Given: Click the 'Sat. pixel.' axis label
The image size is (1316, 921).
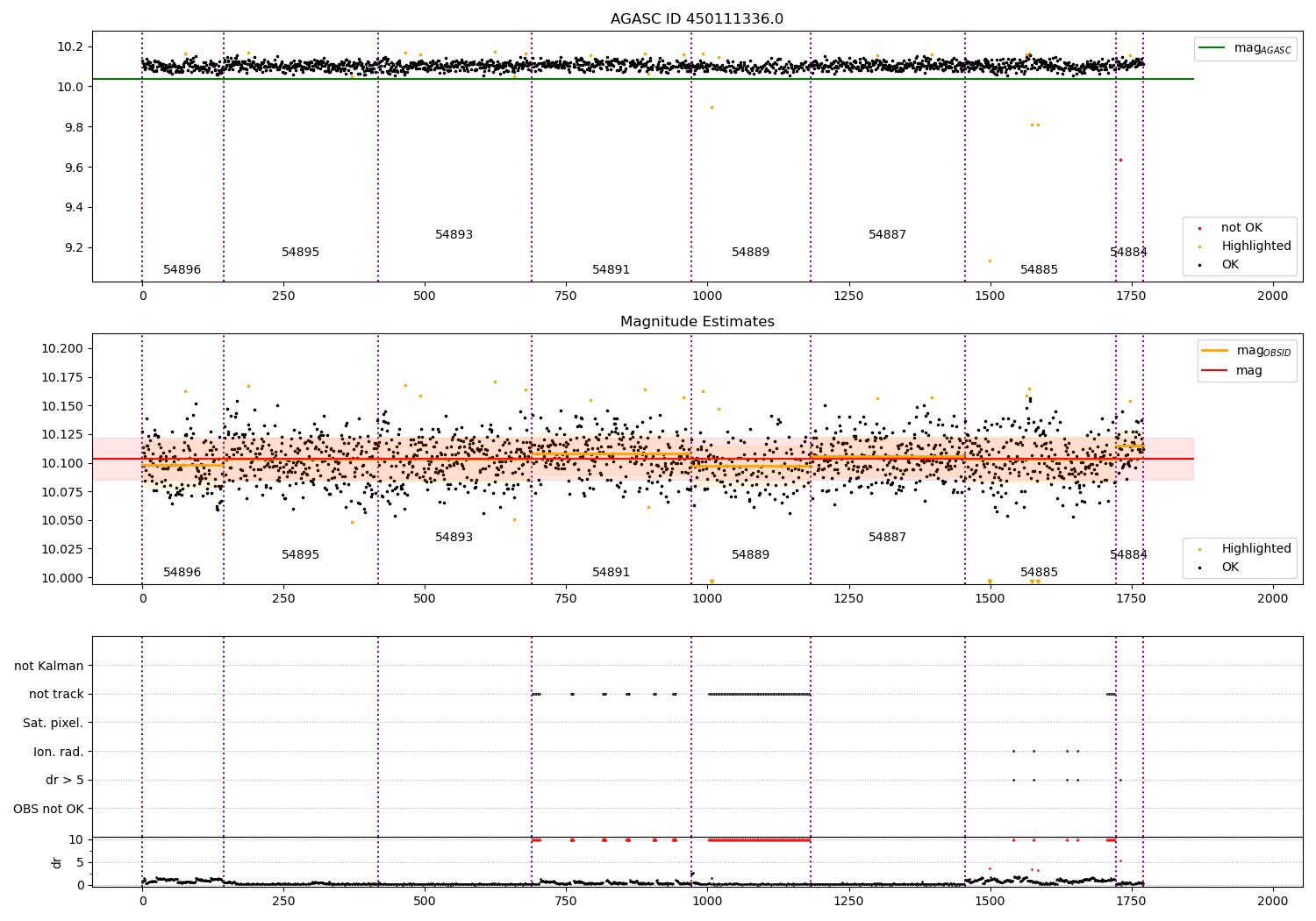Looking at the screenshot, I should coord(54,723).
